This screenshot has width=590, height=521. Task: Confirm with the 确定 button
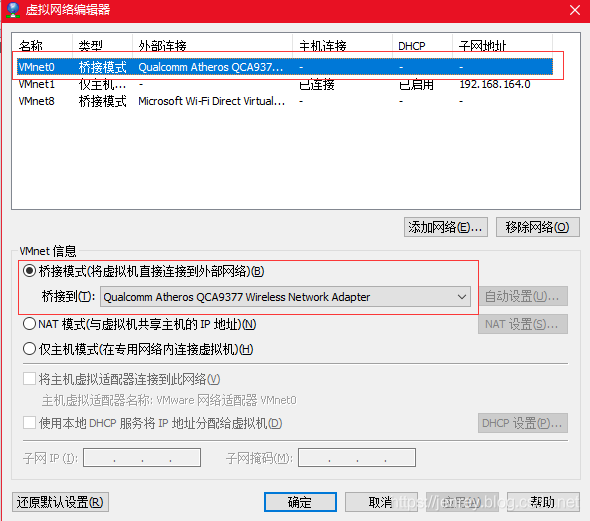(300, 502)
